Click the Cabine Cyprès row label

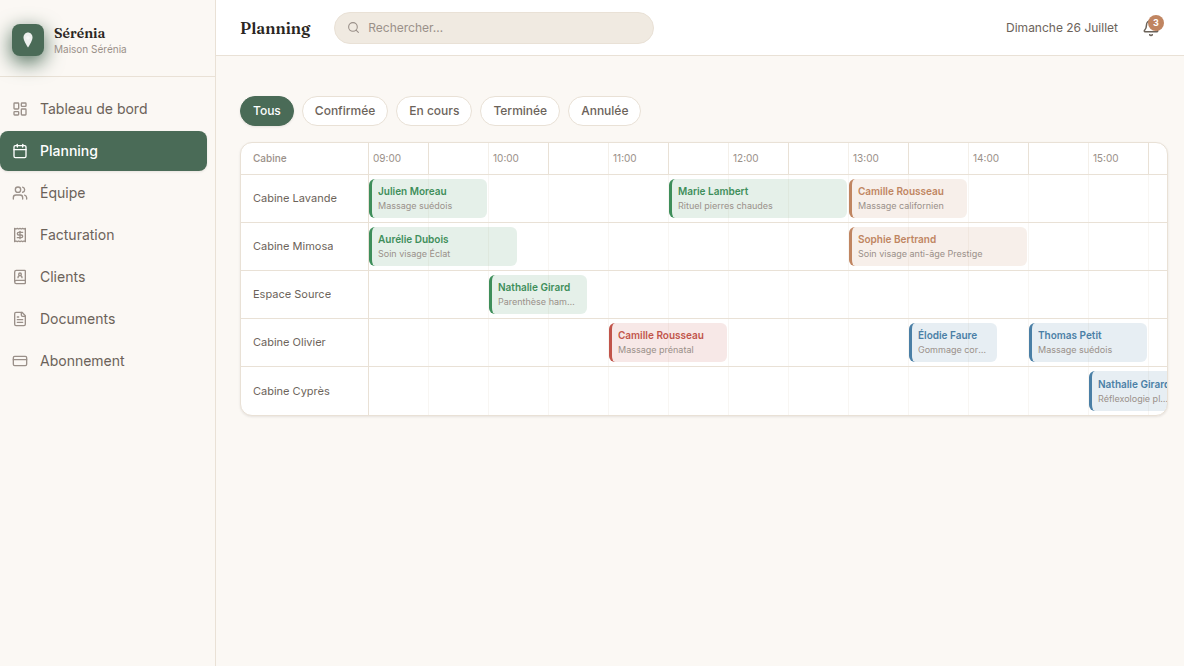point(291,391)
